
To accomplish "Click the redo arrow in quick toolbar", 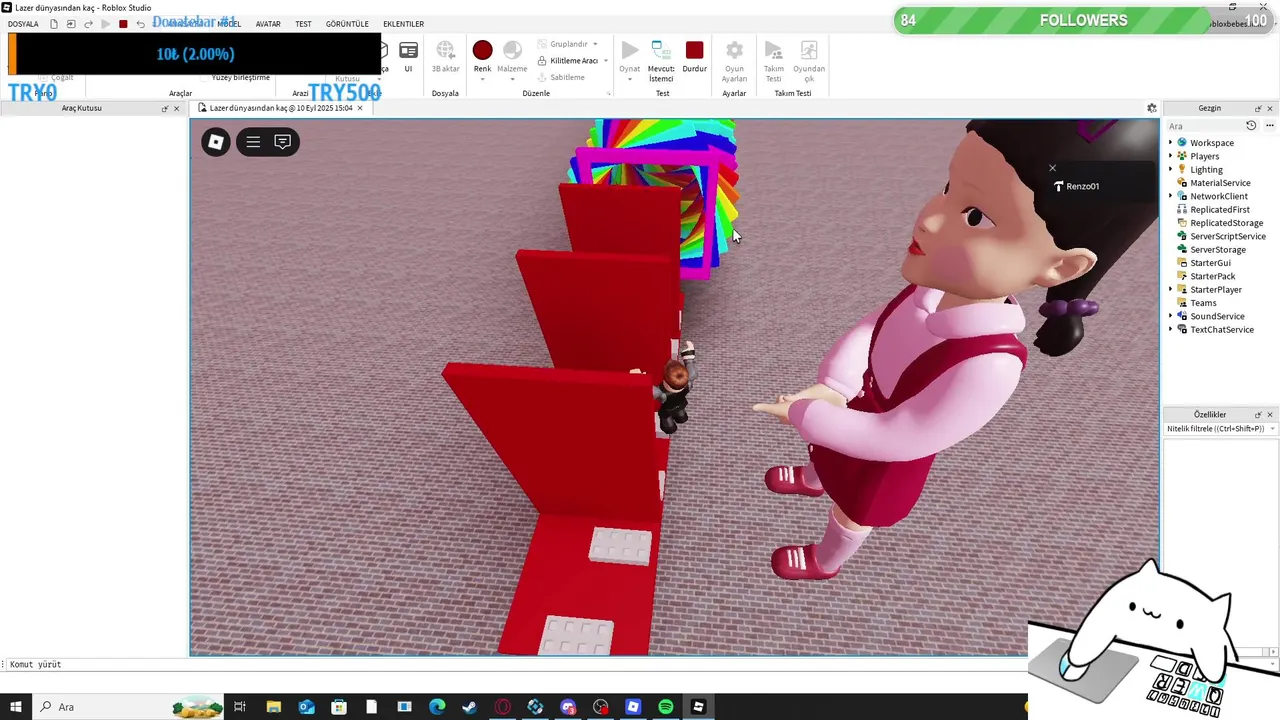I will (88, 24).
